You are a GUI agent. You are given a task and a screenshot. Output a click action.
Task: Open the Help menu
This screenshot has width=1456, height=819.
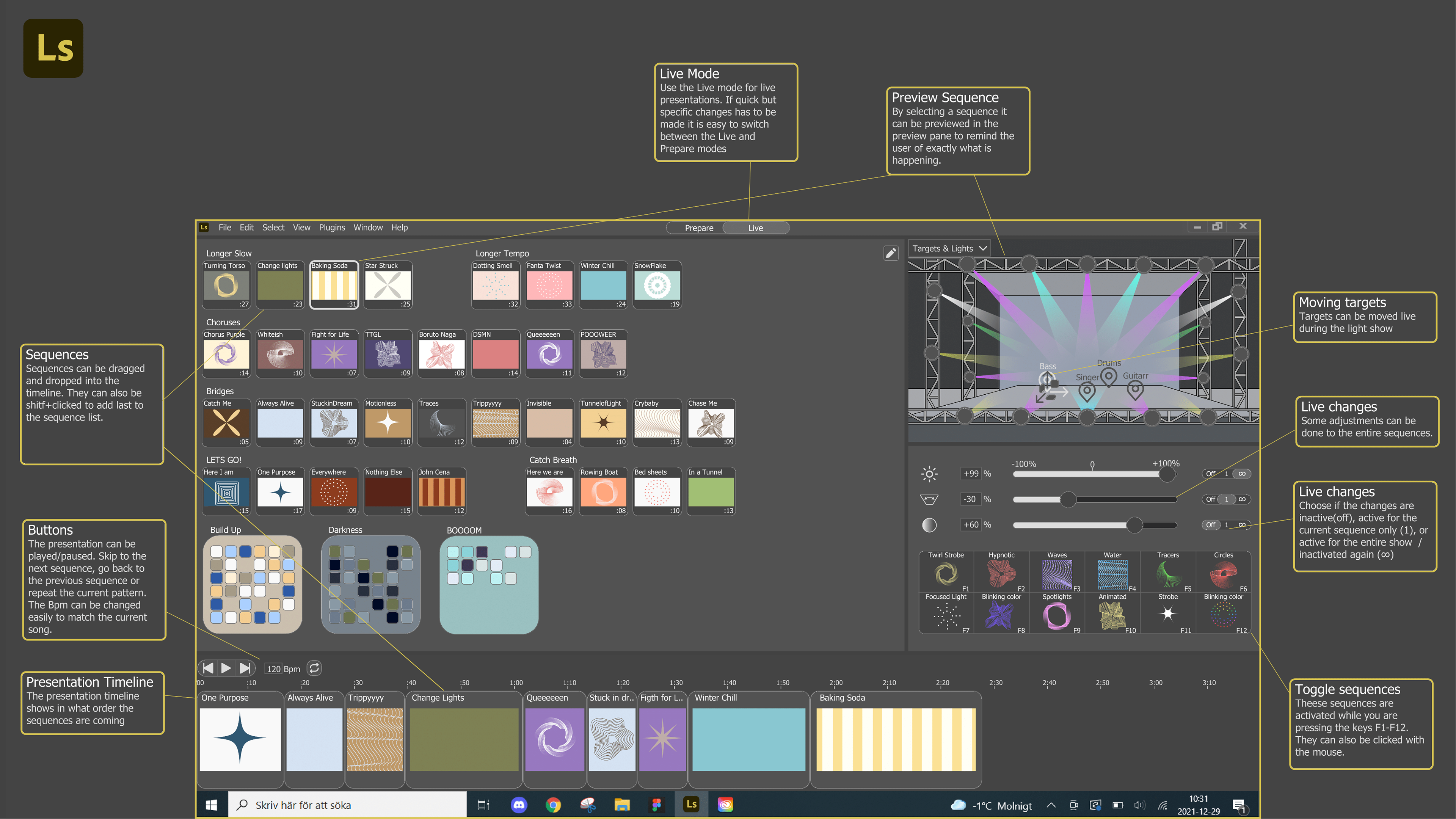click(x=399, y=227)
